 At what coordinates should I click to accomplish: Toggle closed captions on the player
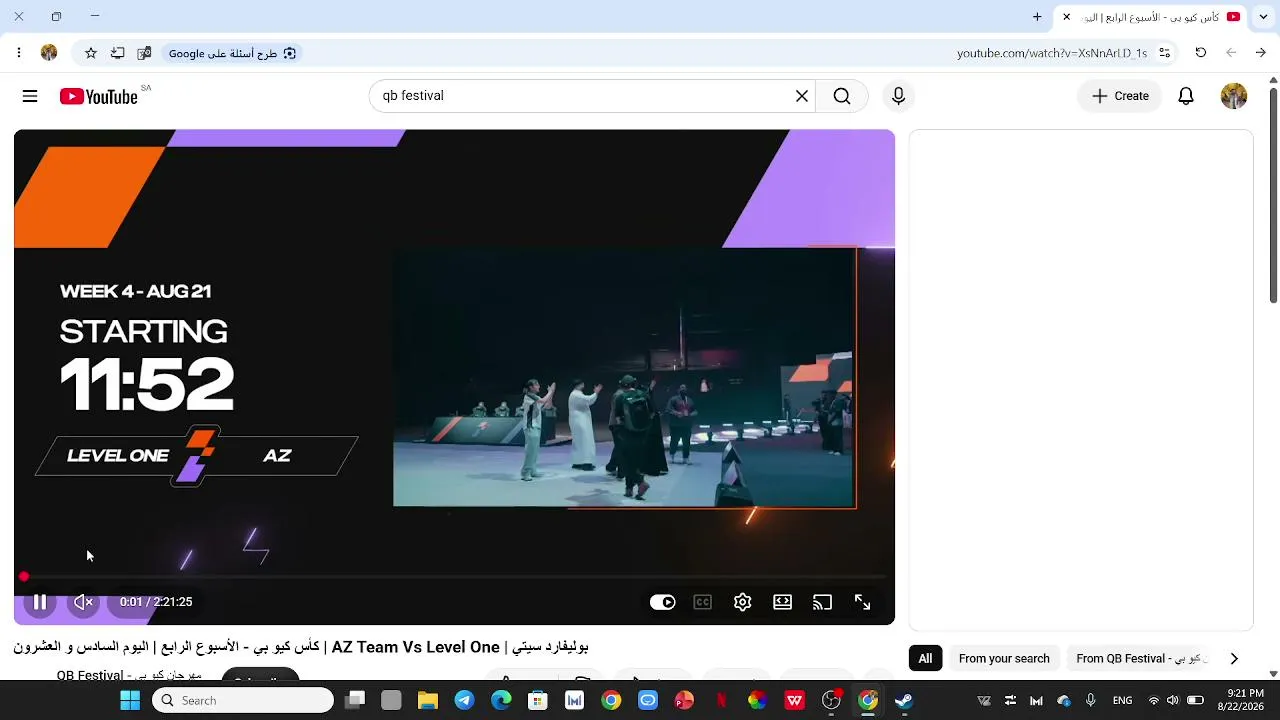[703, 602]
